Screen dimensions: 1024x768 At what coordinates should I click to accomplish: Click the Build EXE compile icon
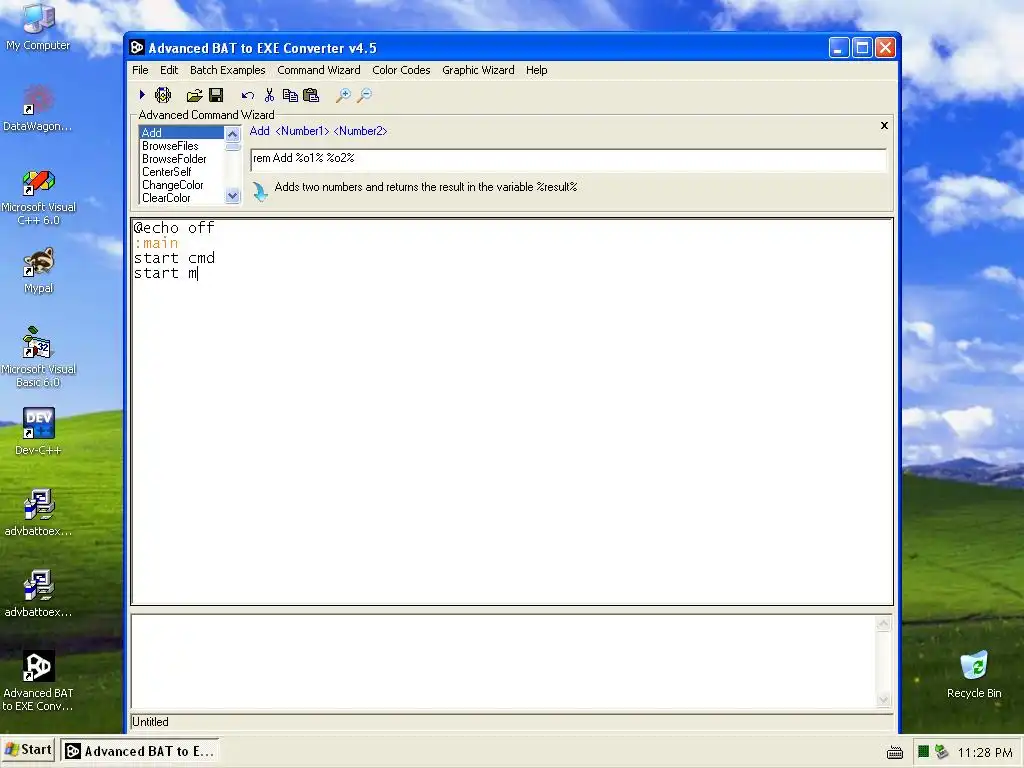tap(163, 95)
